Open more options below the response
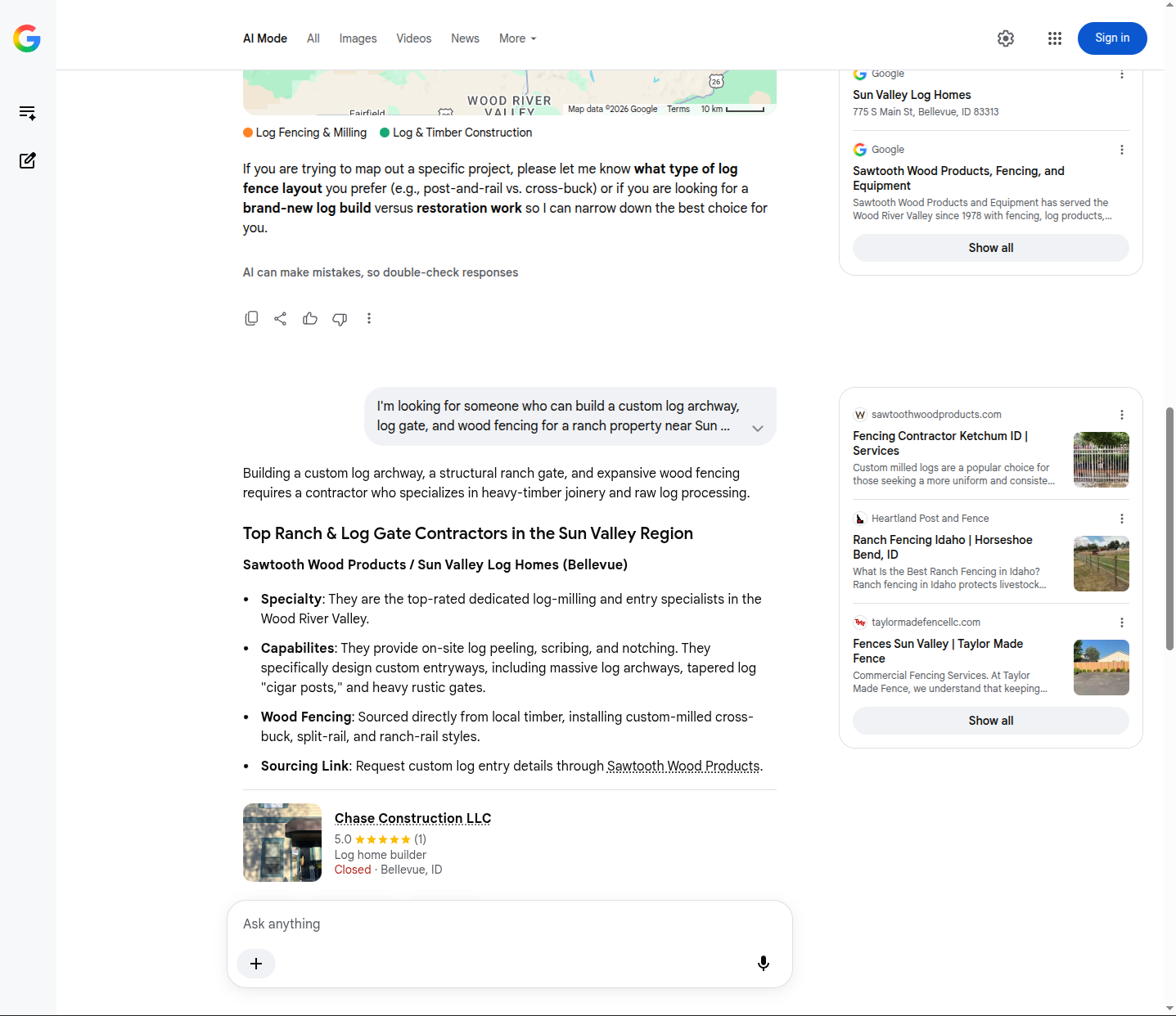 pos(369,318)
